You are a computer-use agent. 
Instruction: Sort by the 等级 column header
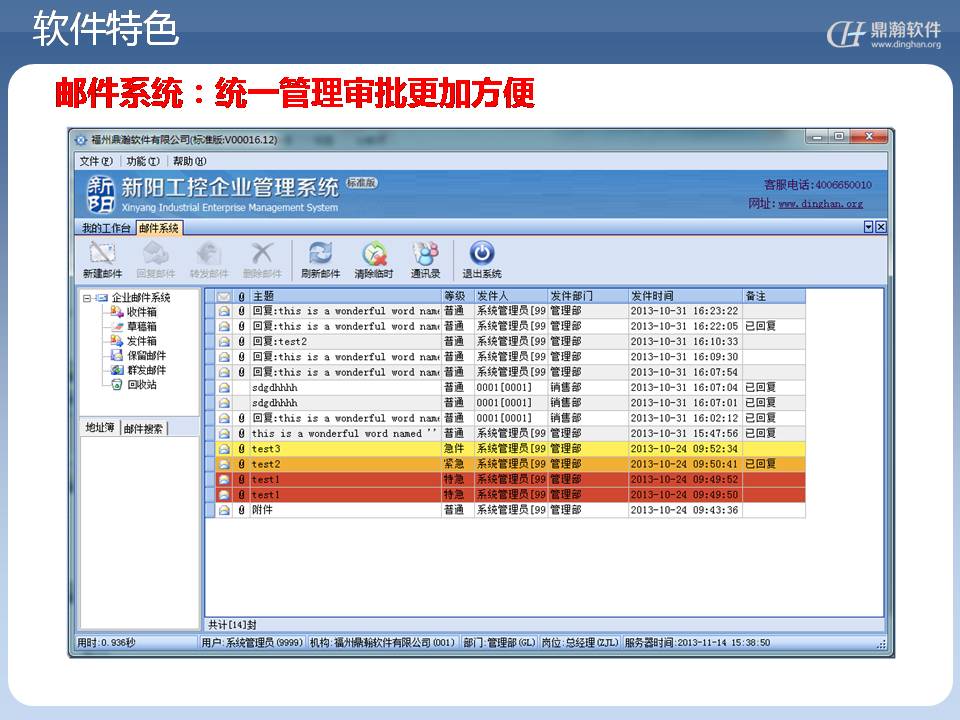point(458,296)
